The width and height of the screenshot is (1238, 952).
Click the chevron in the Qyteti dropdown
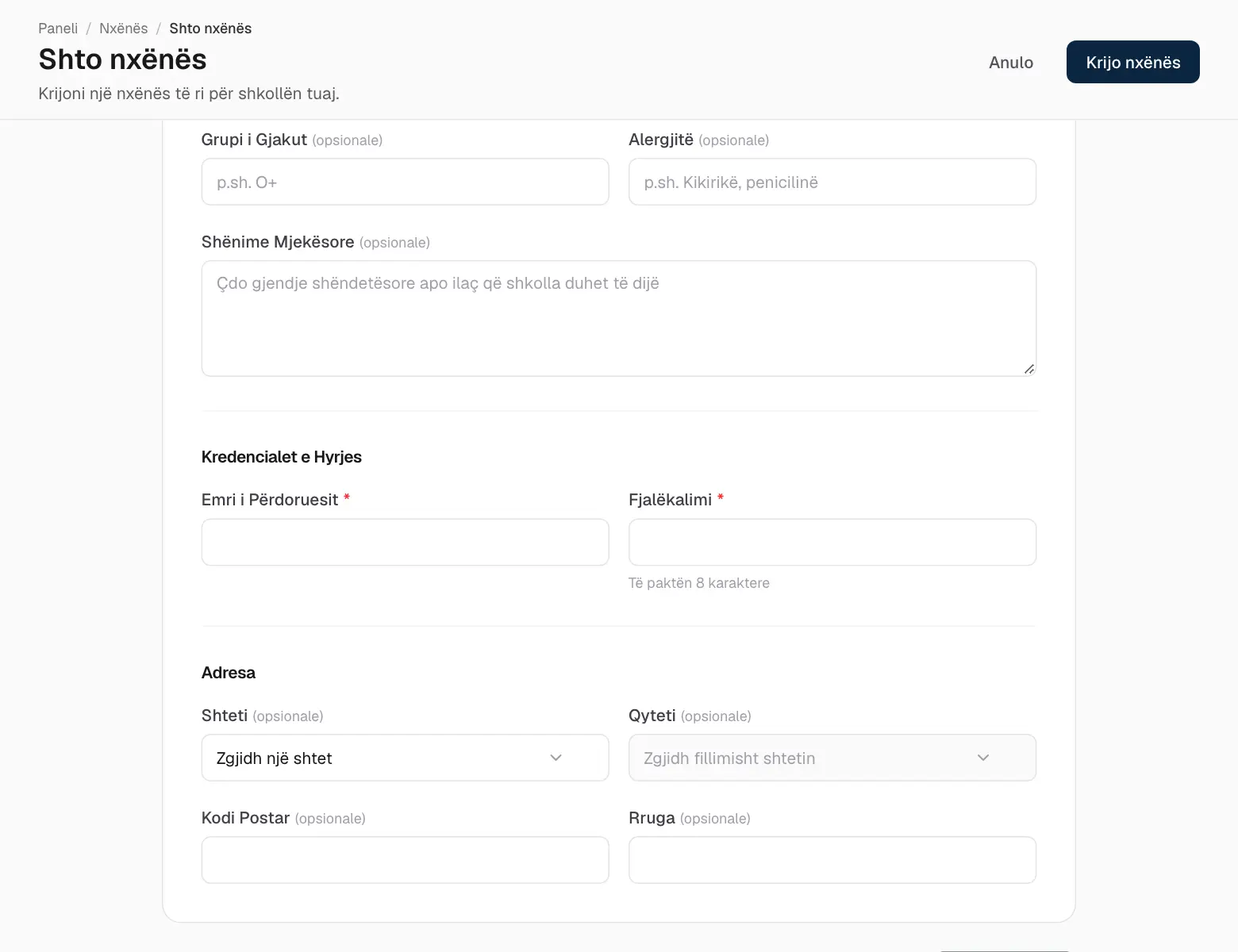pos(982,758)
